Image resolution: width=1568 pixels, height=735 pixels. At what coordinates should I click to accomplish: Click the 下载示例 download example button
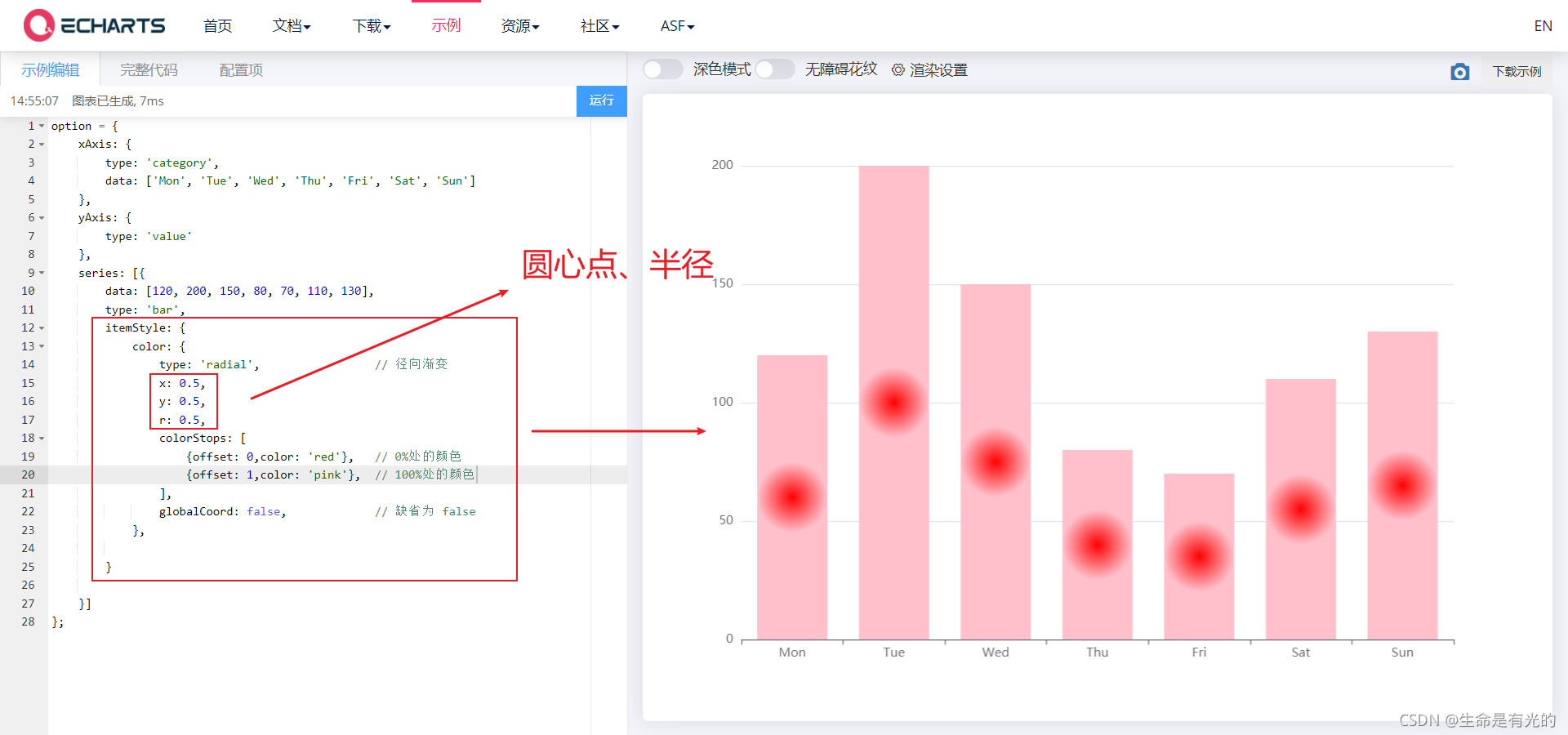point(1517,71)
